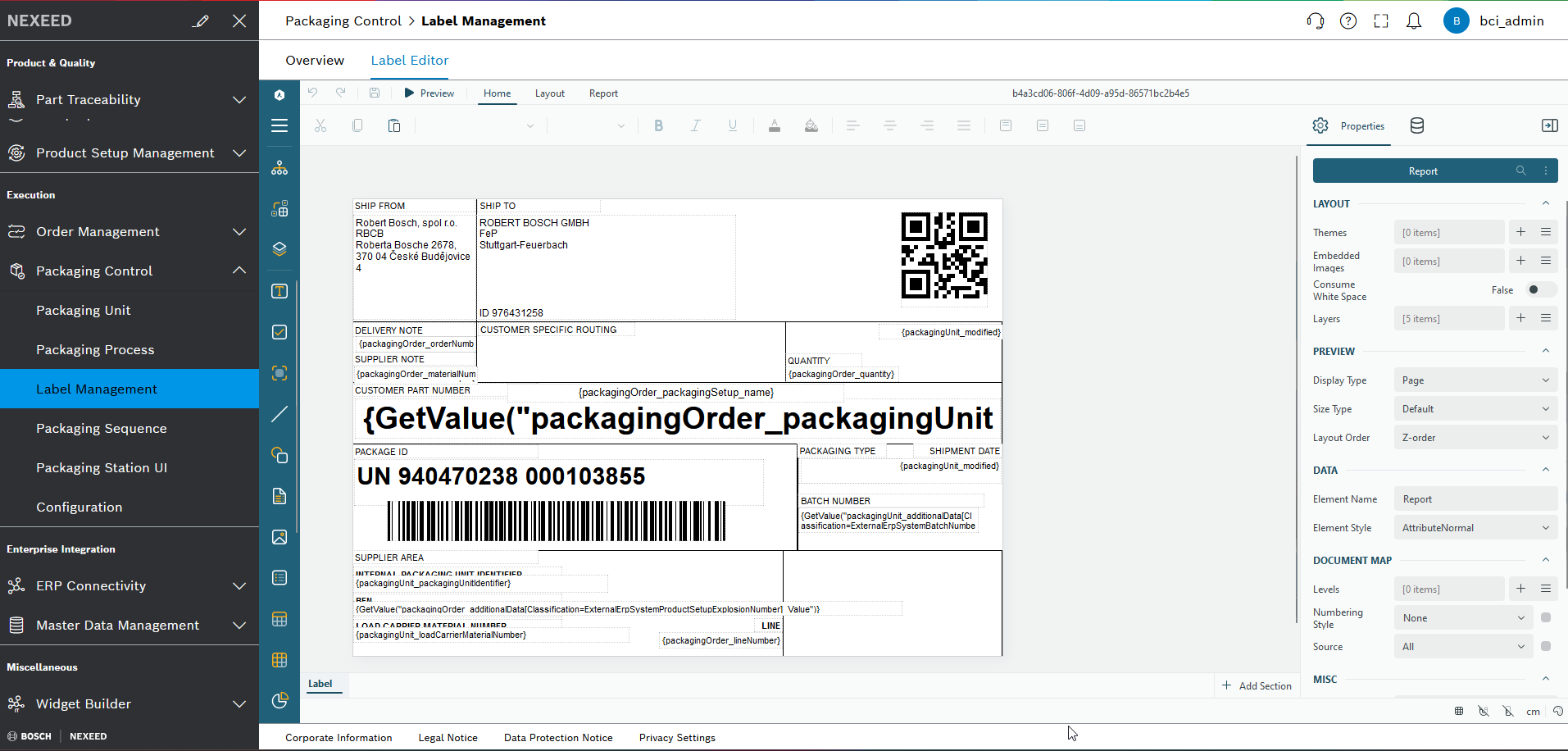Screen dimensions: 1568x751
Task: Click the Preview button
Action: coord(429,93)
